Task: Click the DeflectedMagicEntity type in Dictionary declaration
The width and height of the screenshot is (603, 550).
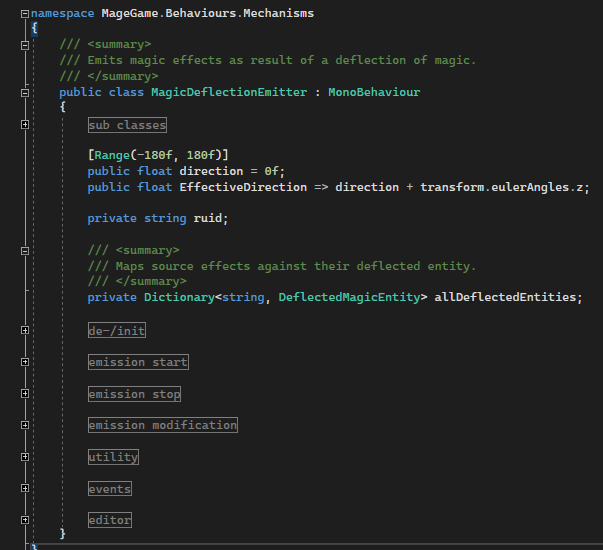Action: (x=352, y=297)
